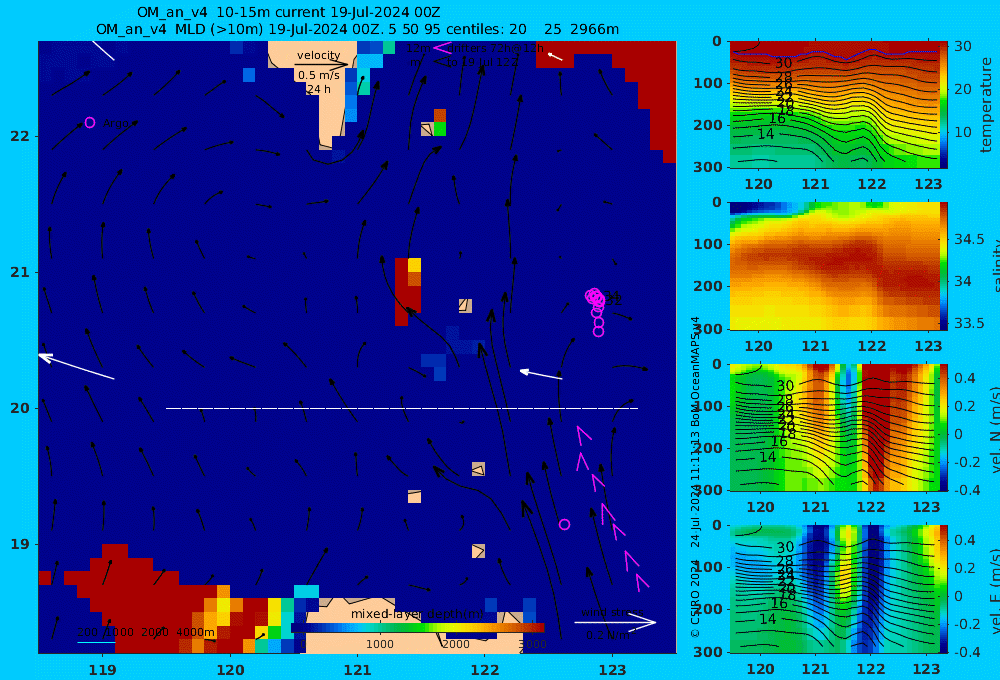The image size is (1000, 680).
Task: Click the cluster of magenta drifter circles near 123°E
Action: coord(596,311)
